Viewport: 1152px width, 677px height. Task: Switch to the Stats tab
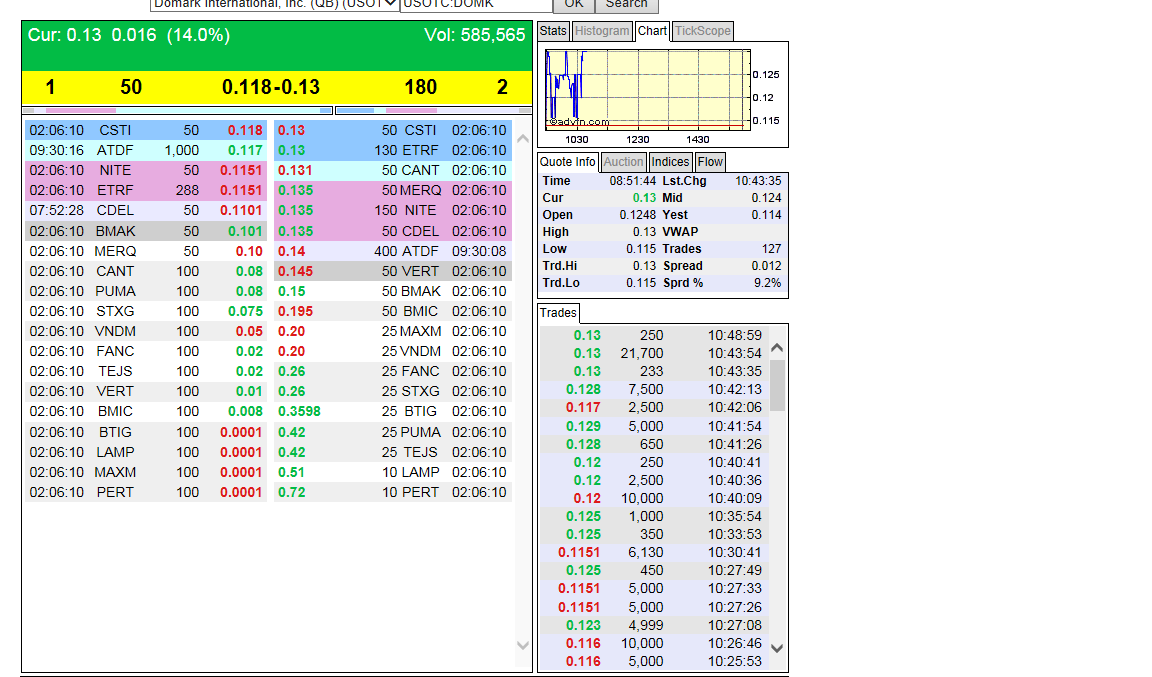coord(553,31)
